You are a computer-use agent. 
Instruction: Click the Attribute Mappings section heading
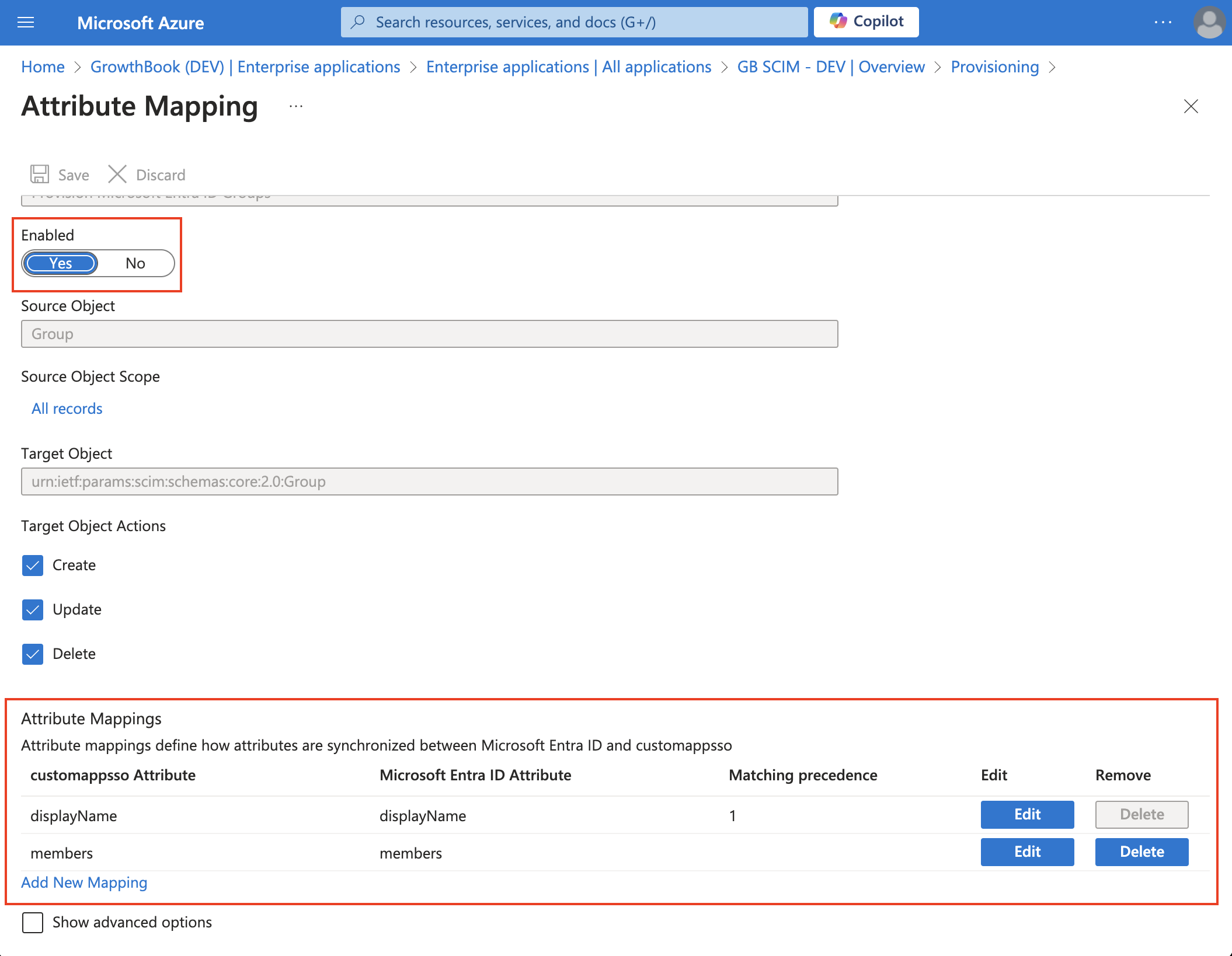91,718
